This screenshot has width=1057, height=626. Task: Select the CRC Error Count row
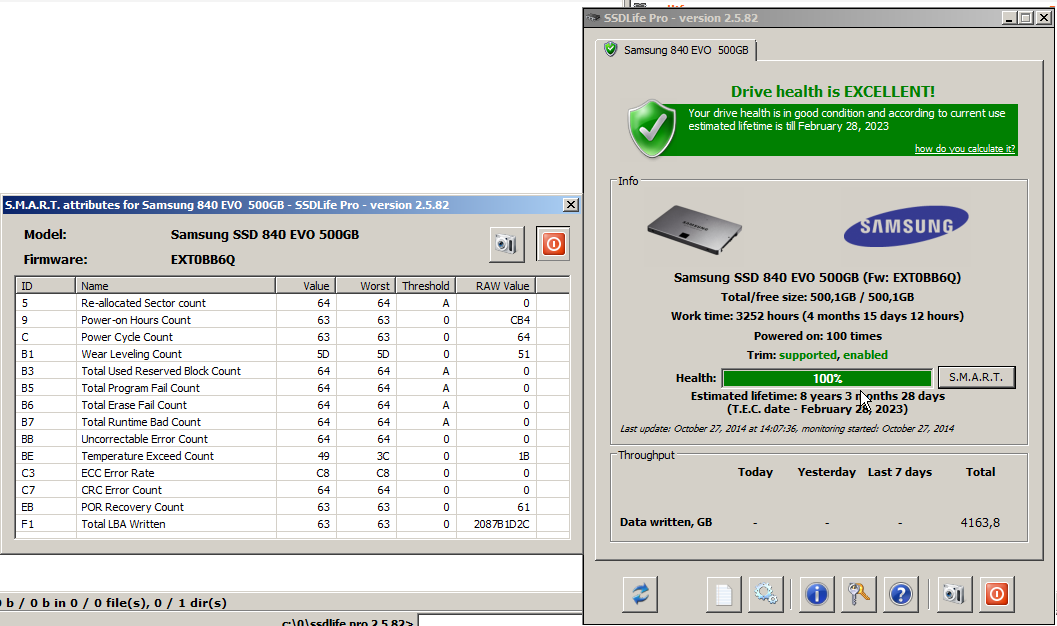[293, 490]
